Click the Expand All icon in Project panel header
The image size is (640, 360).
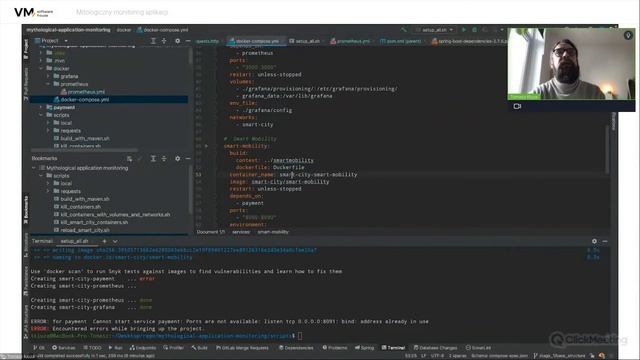click(153, 41)
